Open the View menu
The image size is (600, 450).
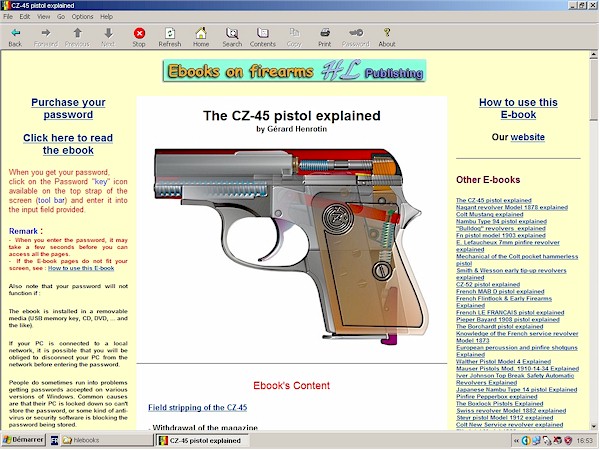[44, 16]
